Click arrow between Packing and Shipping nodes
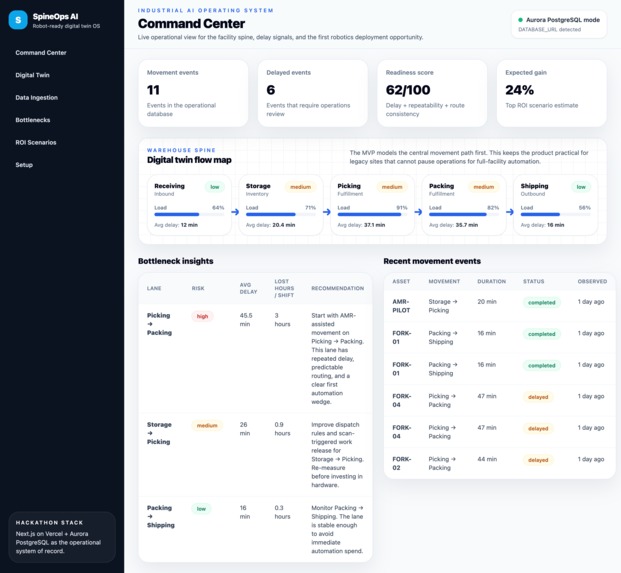The width and height of the screenshot is (621, 573). point(510,212)
